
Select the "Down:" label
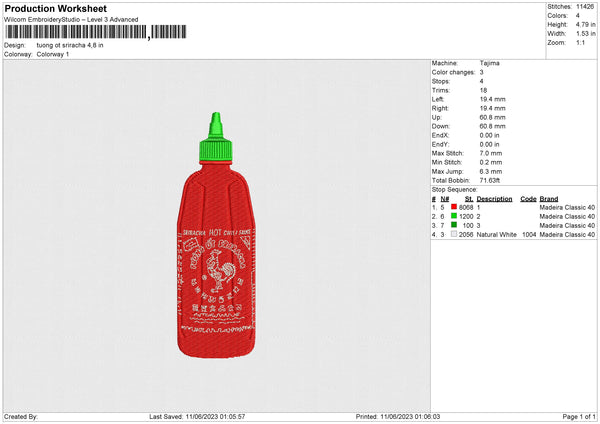[441, 126]
